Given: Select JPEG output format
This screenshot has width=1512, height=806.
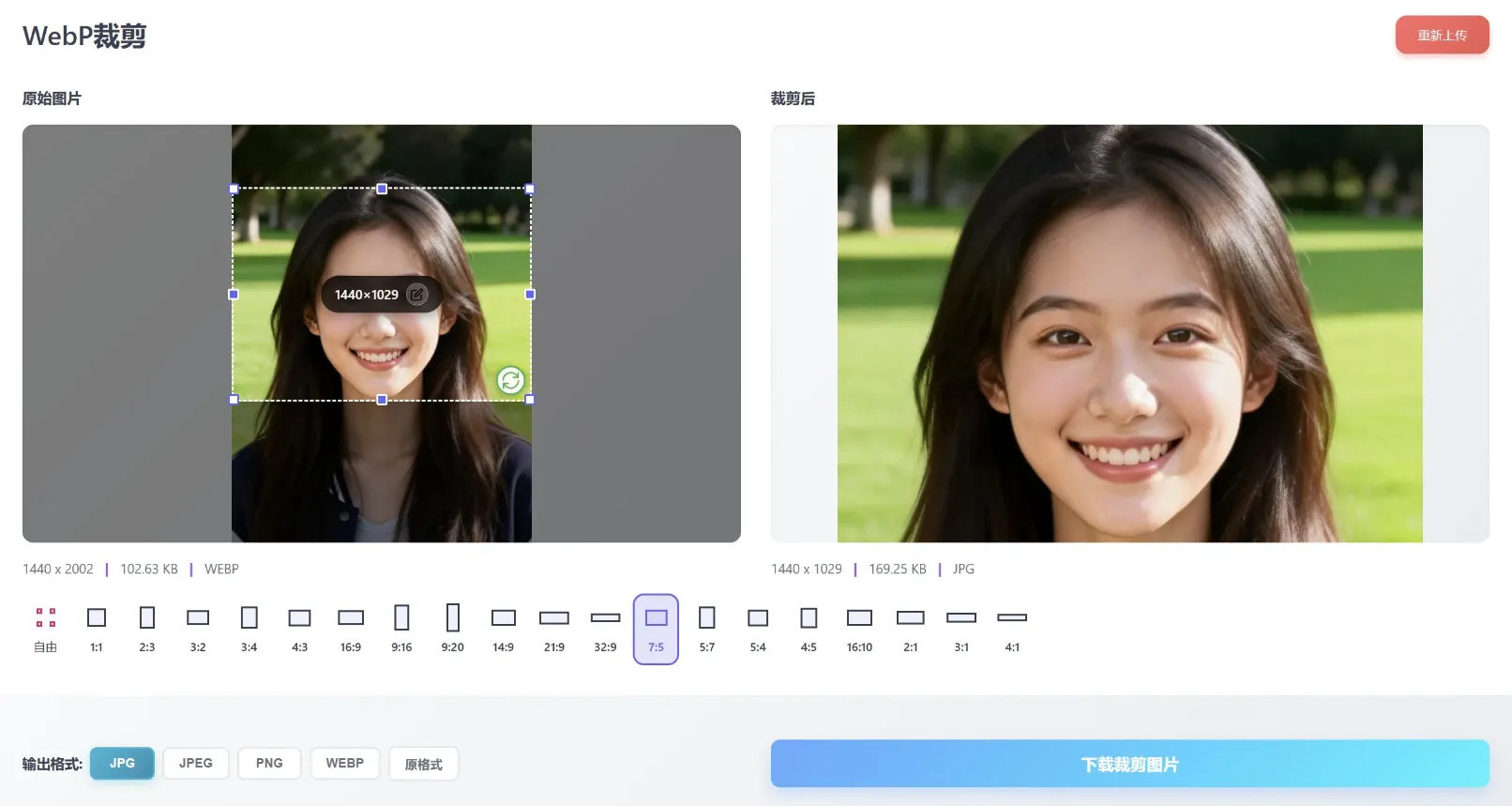Looking at the screenshot, I should pos(196,763).
